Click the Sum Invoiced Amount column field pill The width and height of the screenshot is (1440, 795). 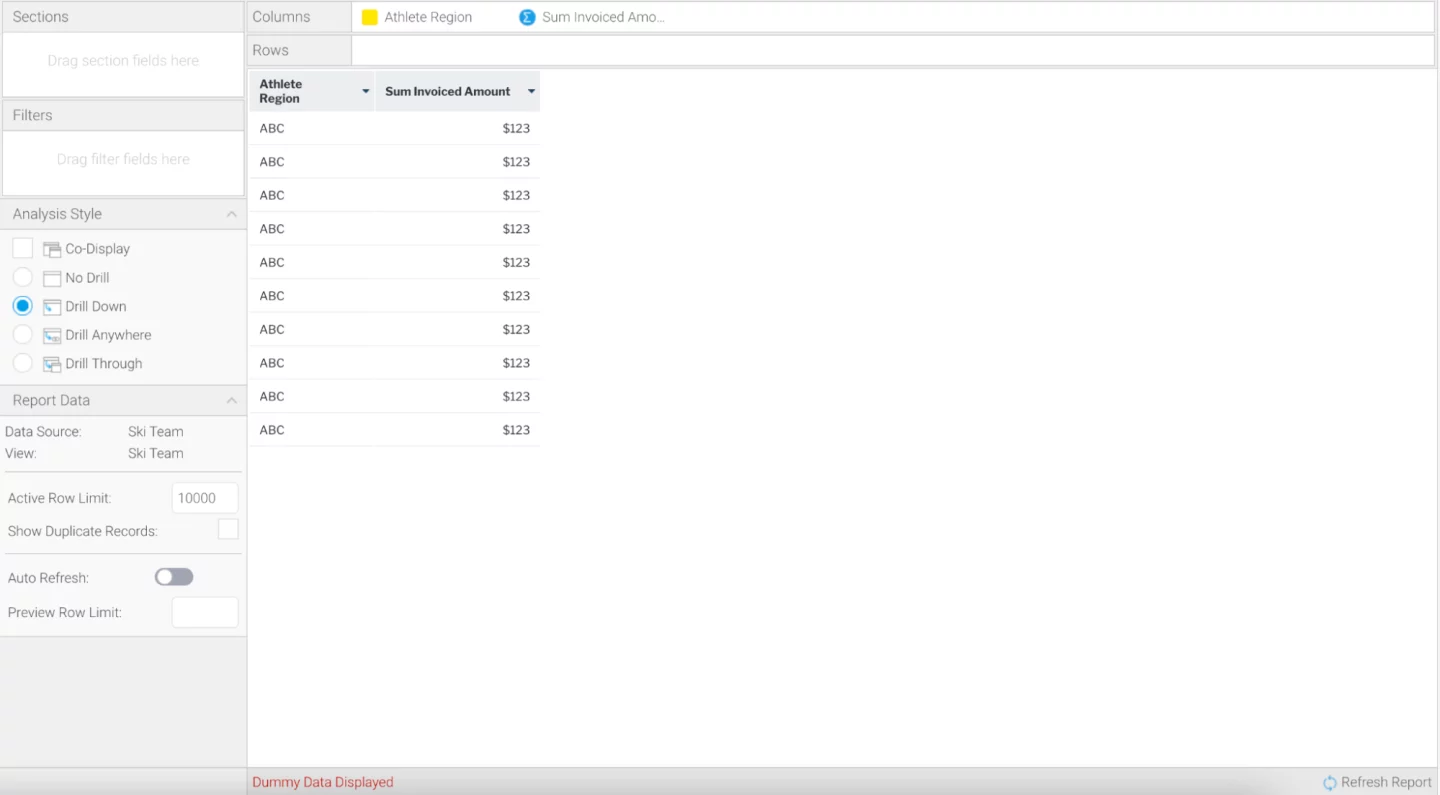(x=602, y=17)
